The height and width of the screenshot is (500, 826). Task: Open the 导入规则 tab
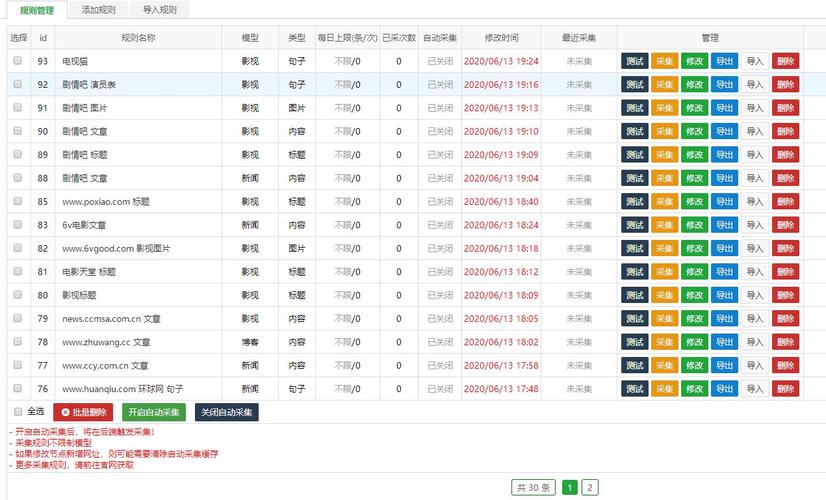(160, 9)
